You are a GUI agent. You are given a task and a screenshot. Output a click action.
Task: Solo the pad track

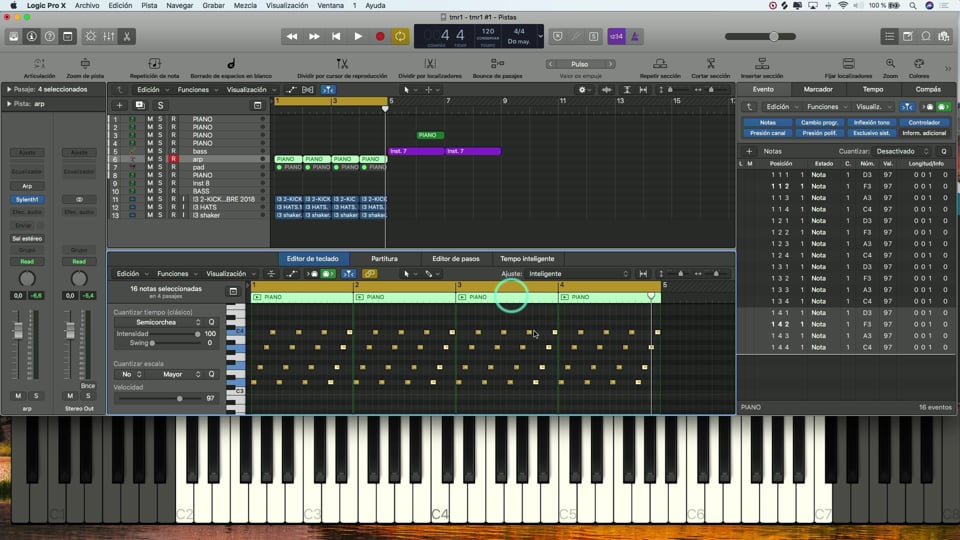(x=161, y=167)
